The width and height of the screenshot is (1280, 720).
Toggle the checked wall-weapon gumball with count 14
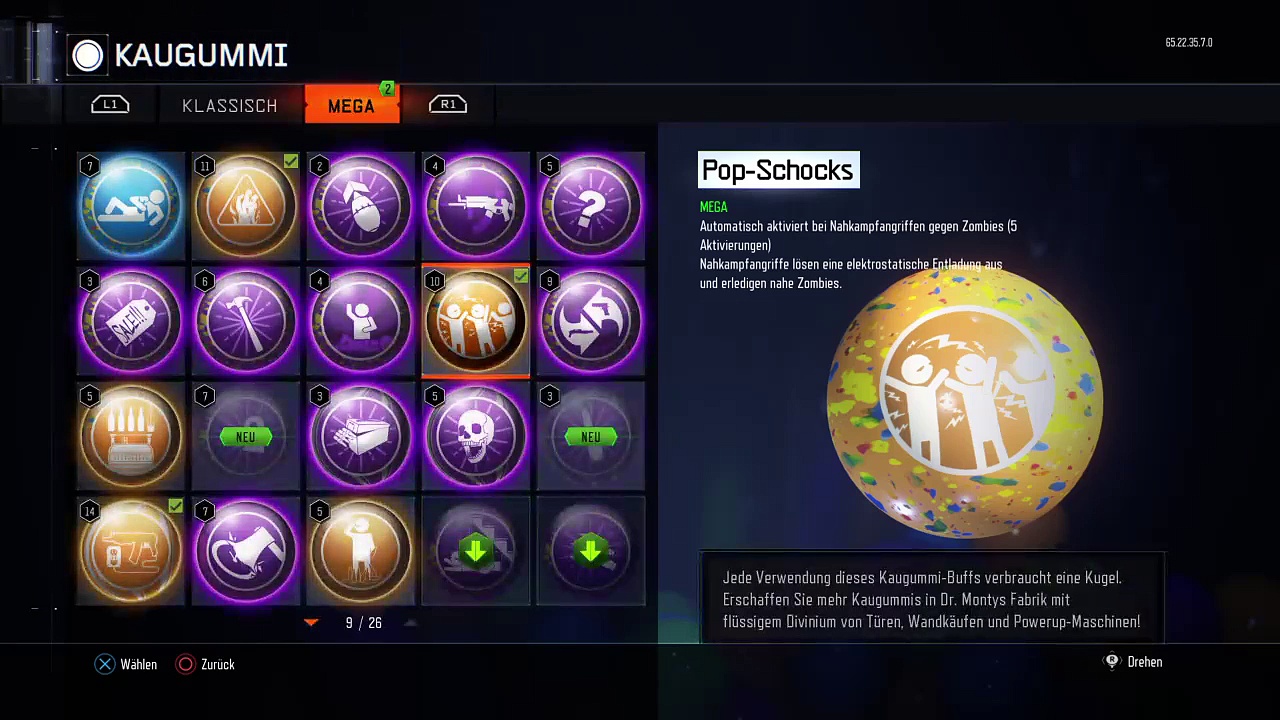click(x=131, y=552)
